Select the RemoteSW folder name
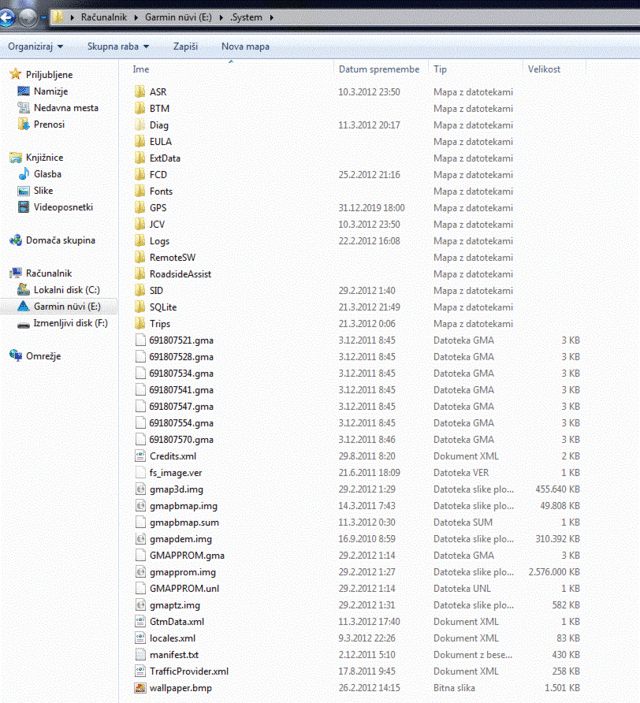 click(x=172, y=257)
